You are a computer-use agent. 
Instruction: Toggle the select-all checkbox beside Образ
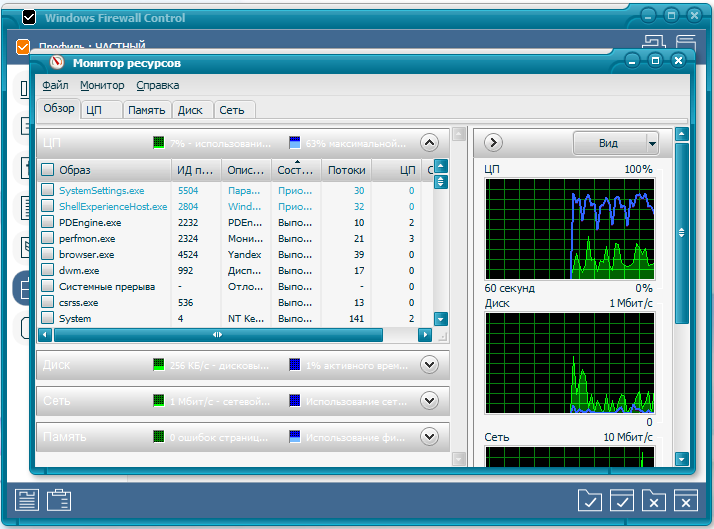pos(47,170)
